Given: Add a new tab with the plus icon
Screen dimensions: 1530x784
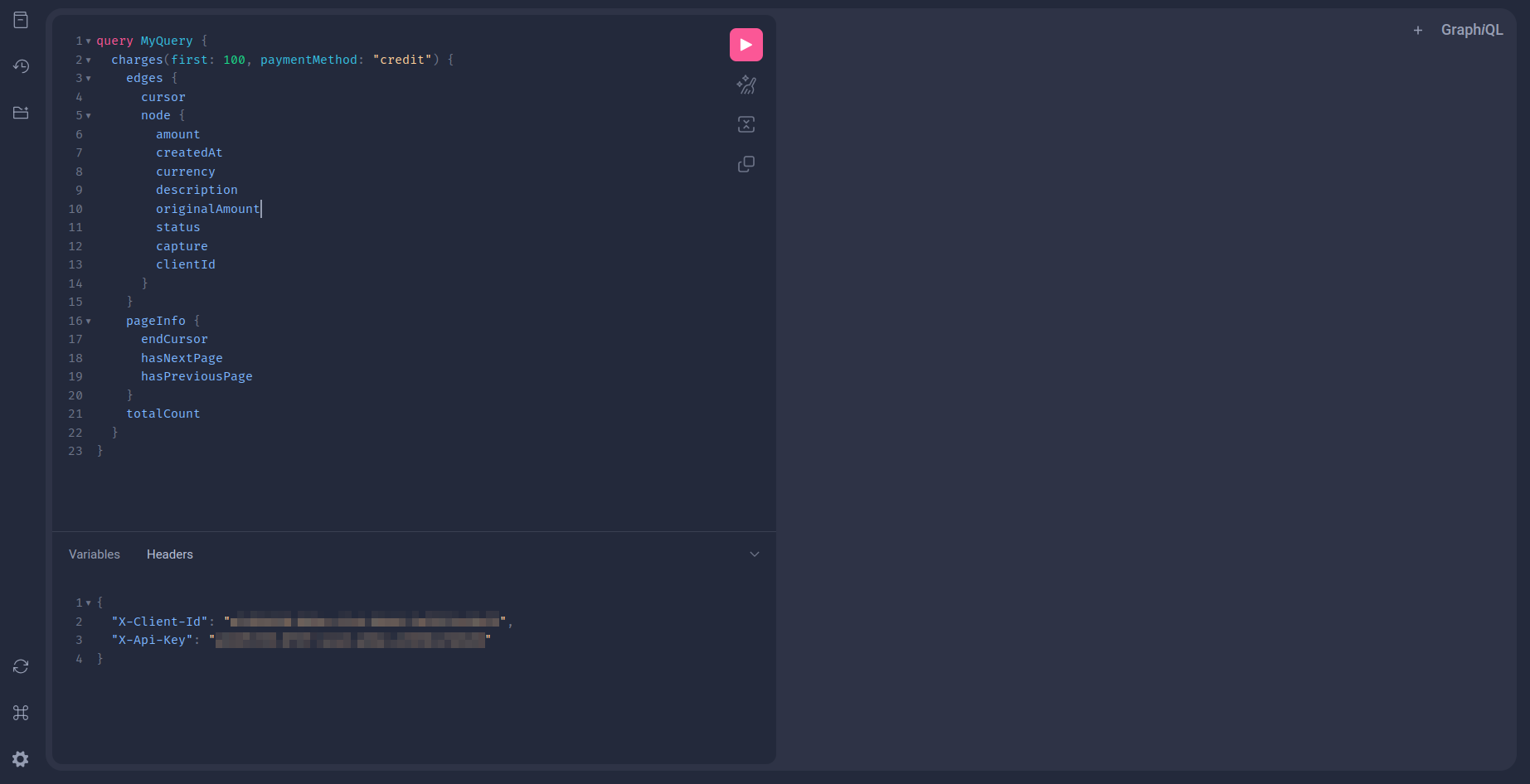Looking at the screenshot, I should point(1418,30).
